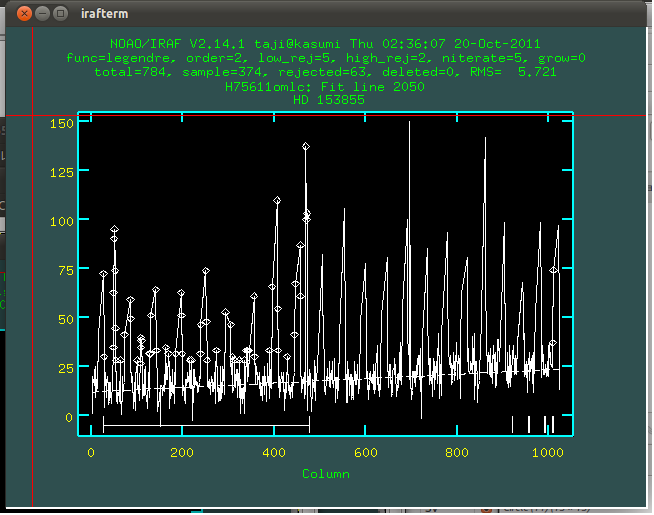Viewport: 654px width, 515px height.
Task: Select the rejected diamond marker near column 400 peak
Action: tap(277, 201)
